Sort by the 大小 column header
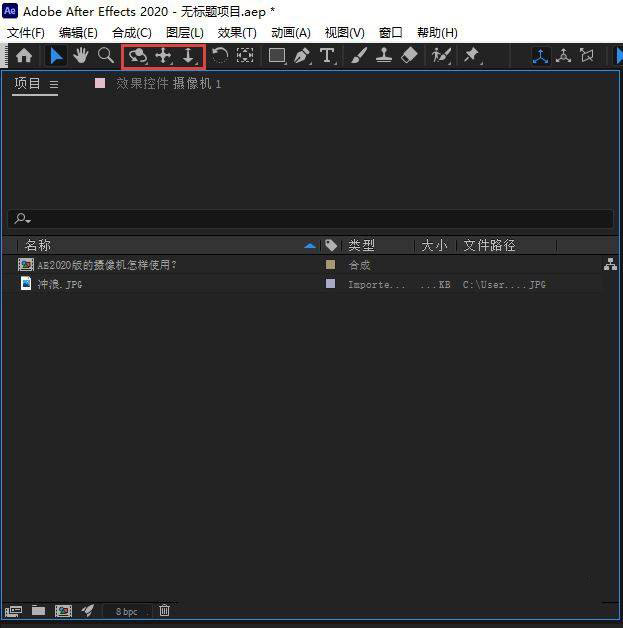The width and height of the screenshot is (623, 628). pos(434,245)
